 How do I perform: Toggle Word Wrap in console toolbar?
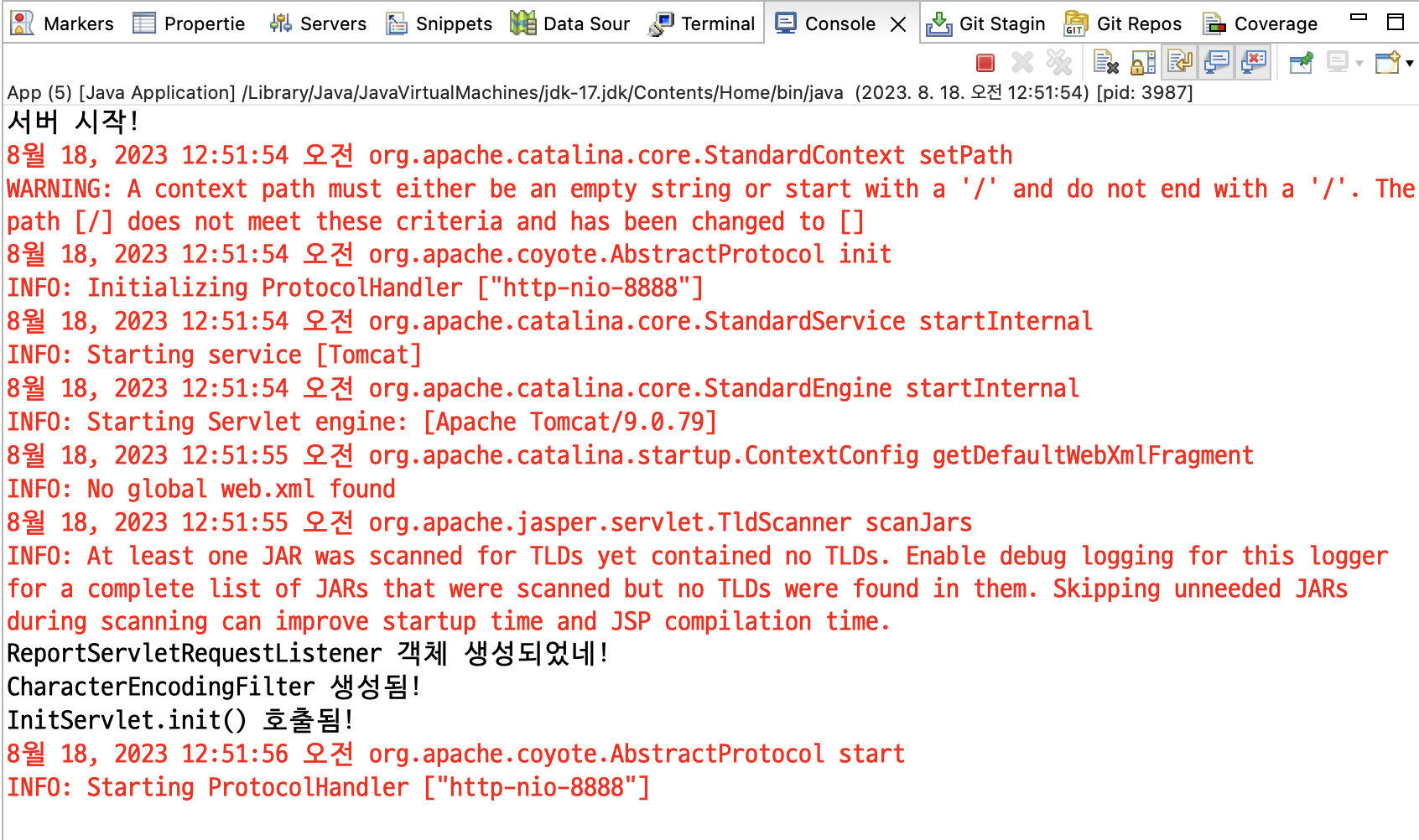click(1180, 63)
